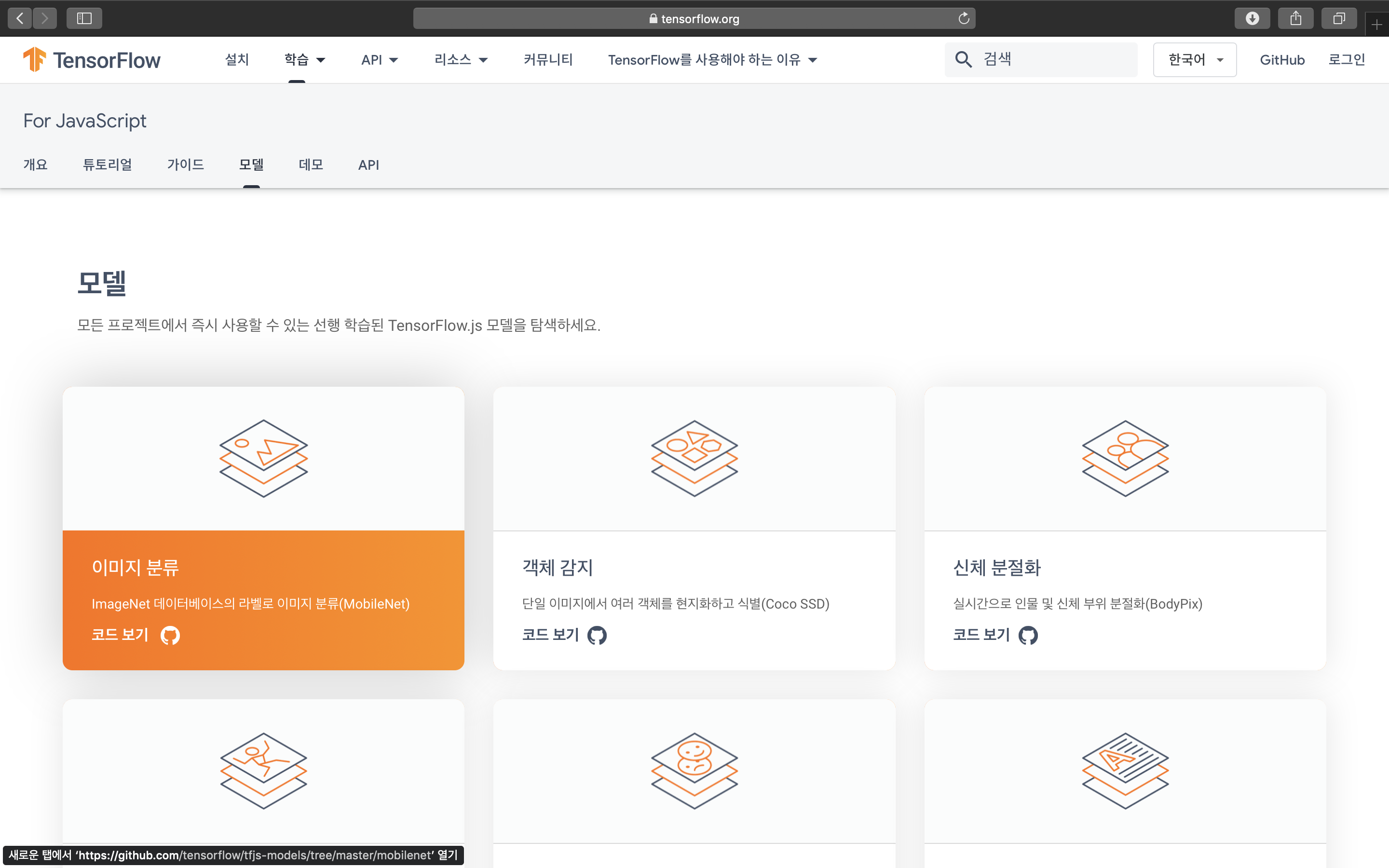Toggle the Safari sidebar button
The height and width of the screenshot is (868, 1389).
(84, 18)
